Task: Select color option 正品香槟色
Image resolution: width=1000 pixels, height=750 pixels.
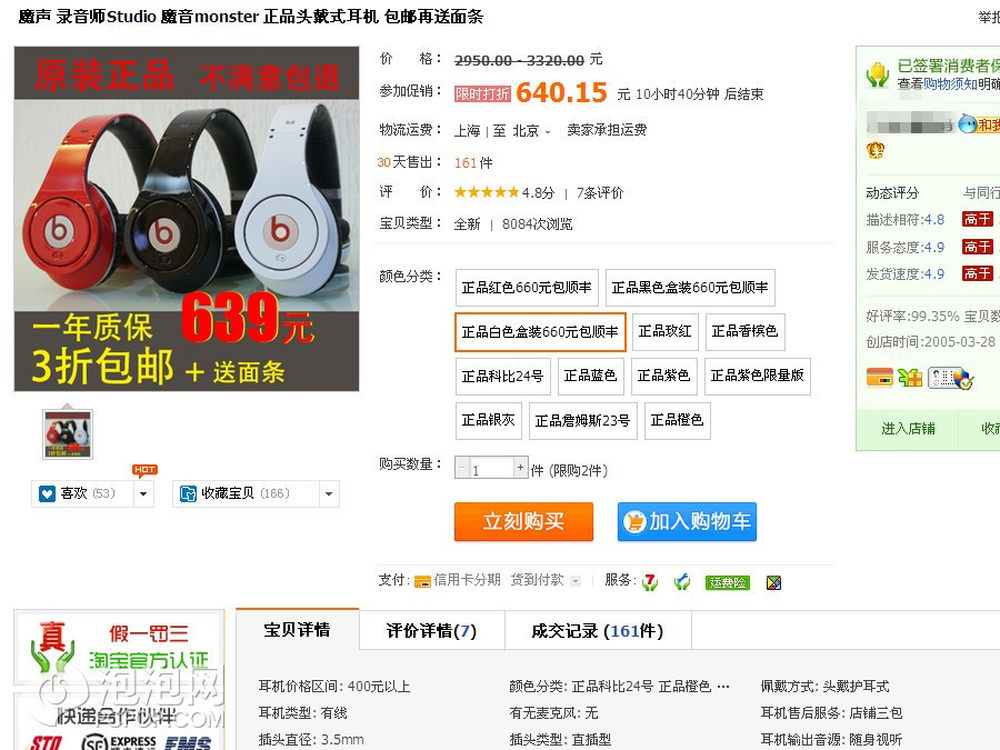Action: point(745,332)
